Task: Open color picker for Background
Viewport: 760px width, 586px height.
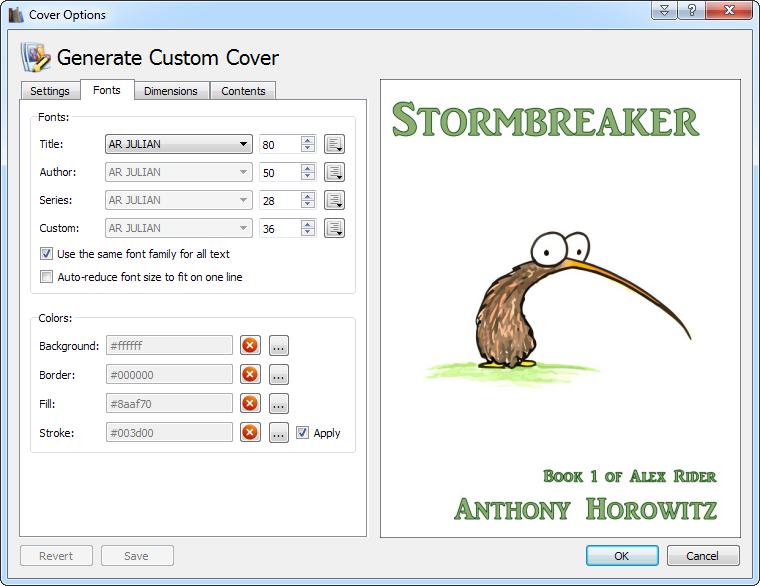Action: pos(279,346)
